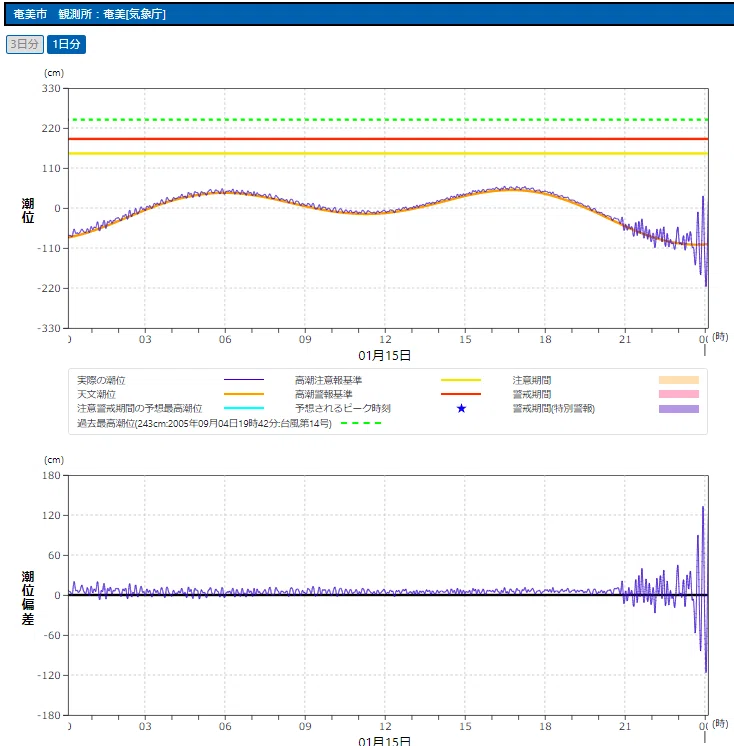Image resolution: width=734 pixels, height=746 pixels.
Task: Click the 120 value on deviation chart axis
Action: pos(51,515)
